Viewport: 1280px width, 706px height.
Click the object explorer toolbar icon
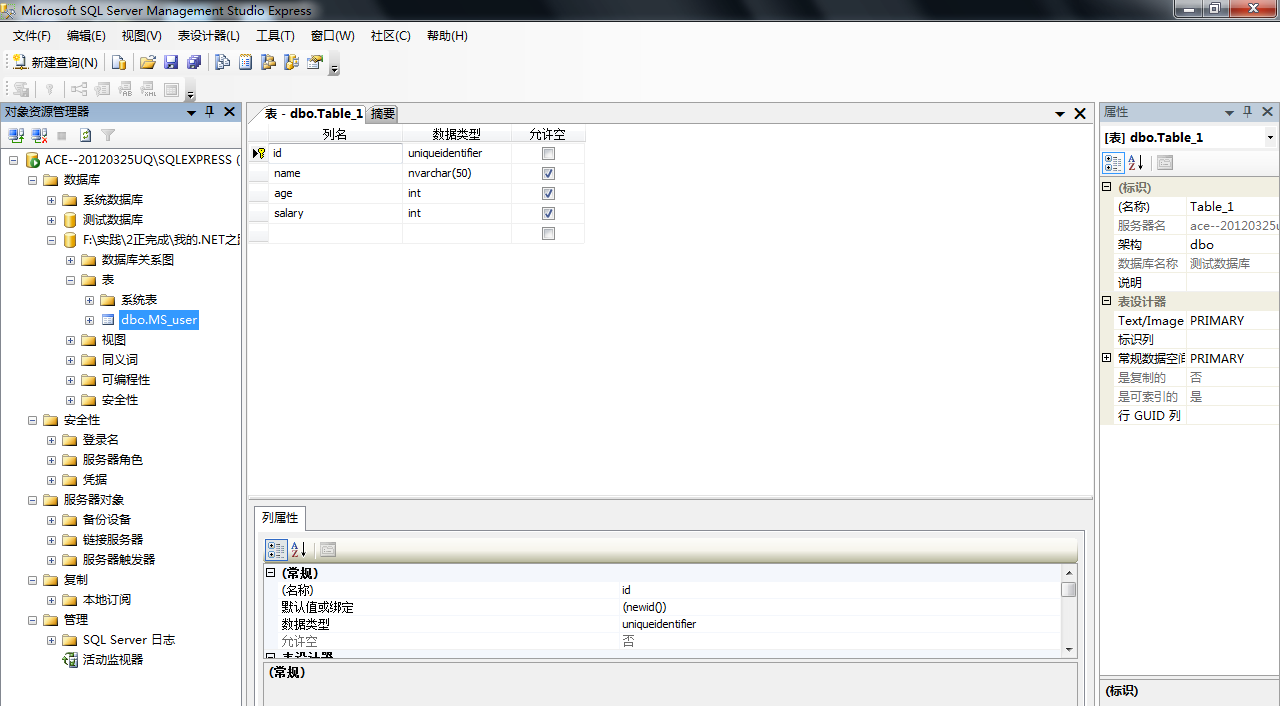click(268, 62)
